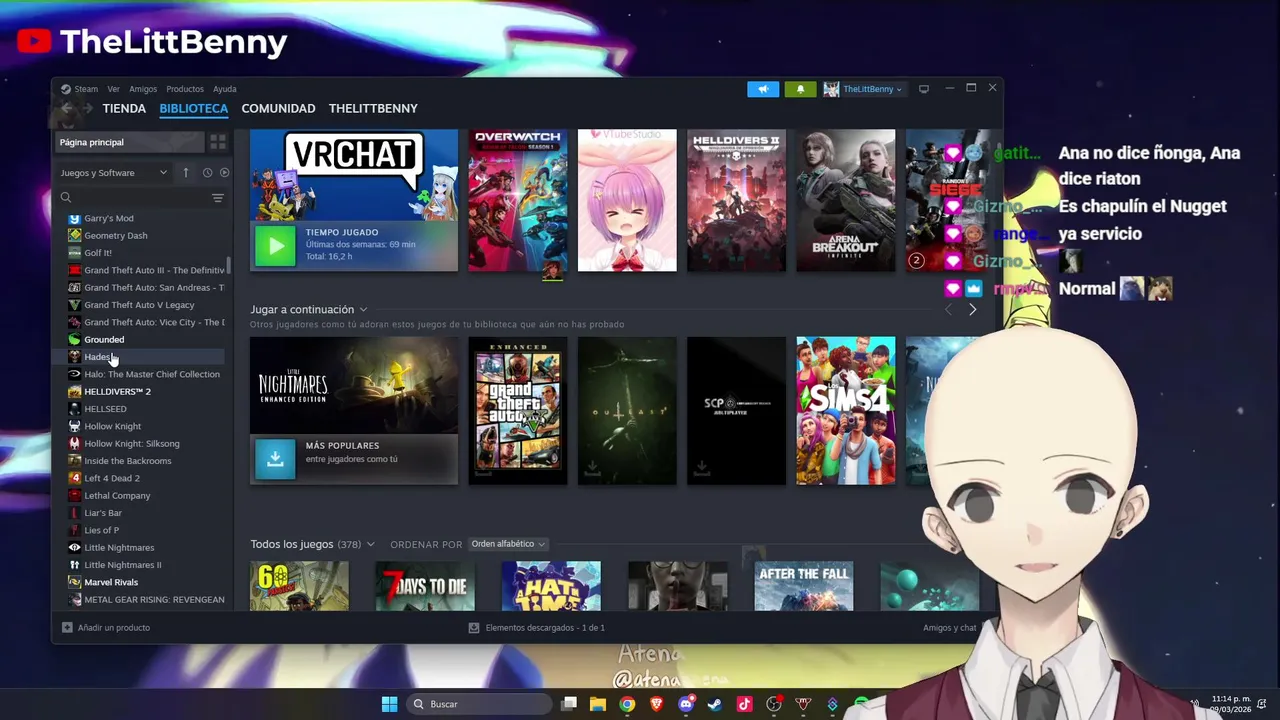1280x720 pixels.
Task: Open the Overwatch game cover
Action: (x=518, y=200)
